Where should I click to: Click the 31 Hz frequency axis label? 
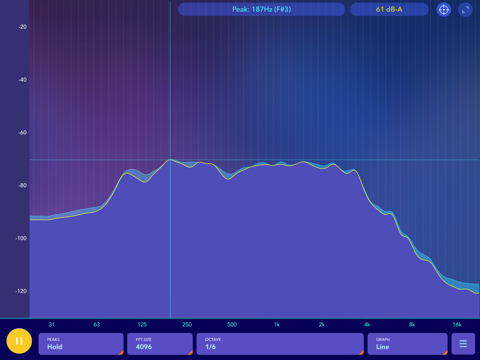click(52, 324)
